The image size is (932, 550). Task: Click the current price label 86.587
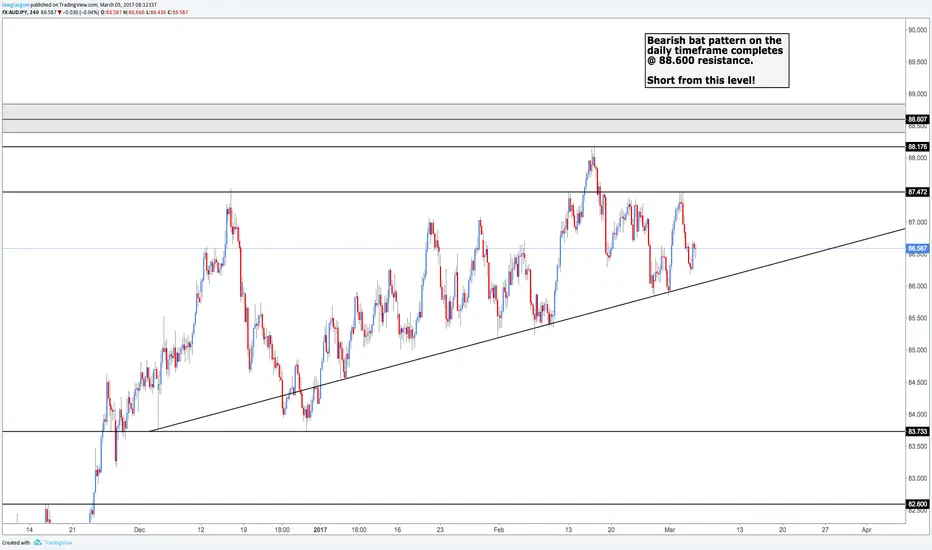coord(918,248)
